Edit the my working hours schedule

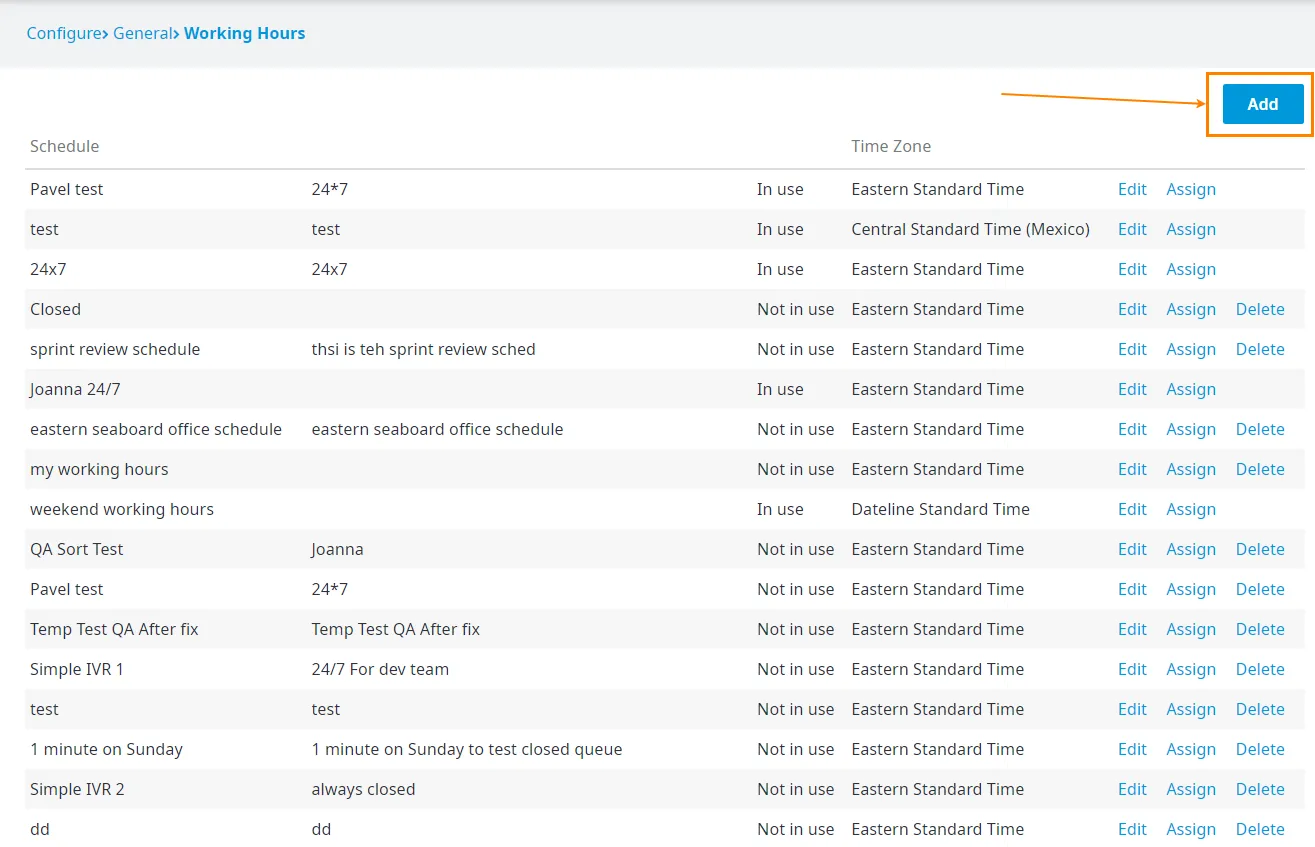[x=1132, y=469]
